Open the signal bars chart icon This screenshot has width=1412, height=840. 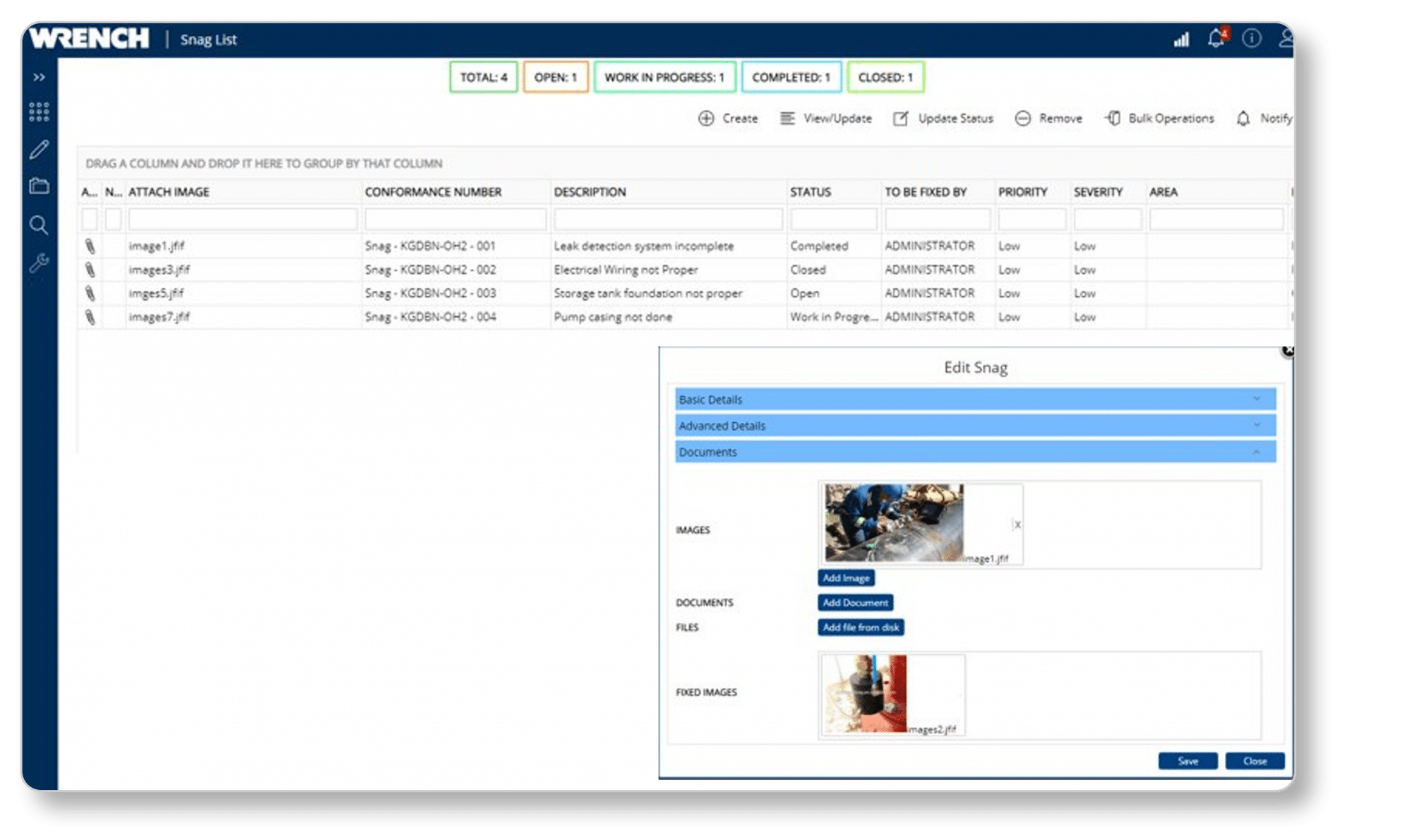pos(1181,40)
